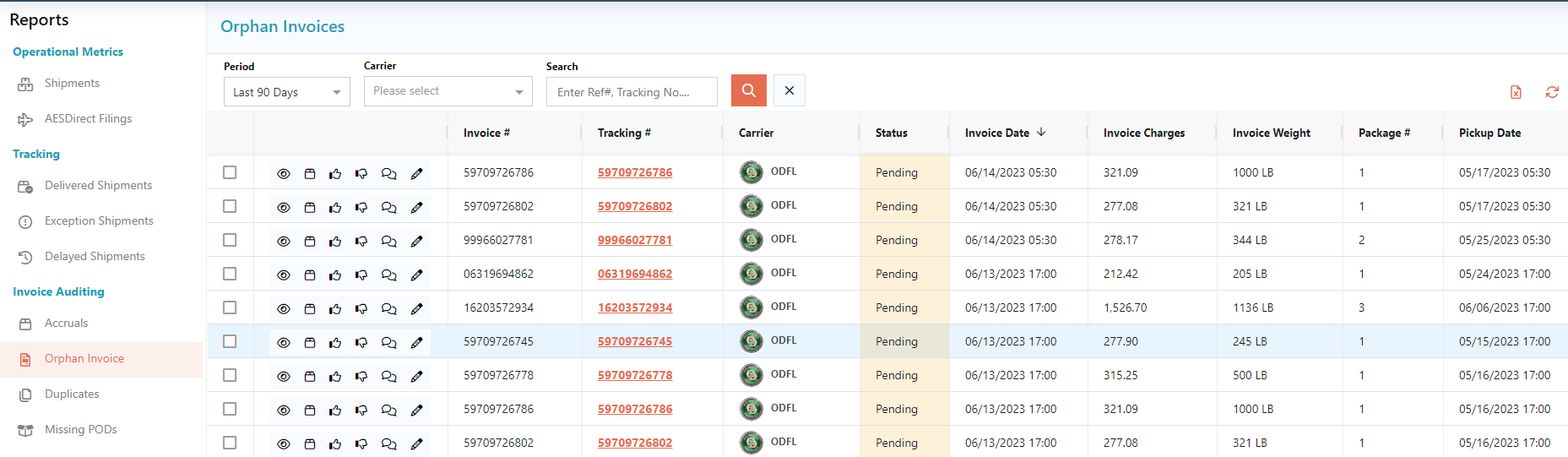Open Shipments under Operational Metrics
1568x457 pixels.
(x=72, y=83)
